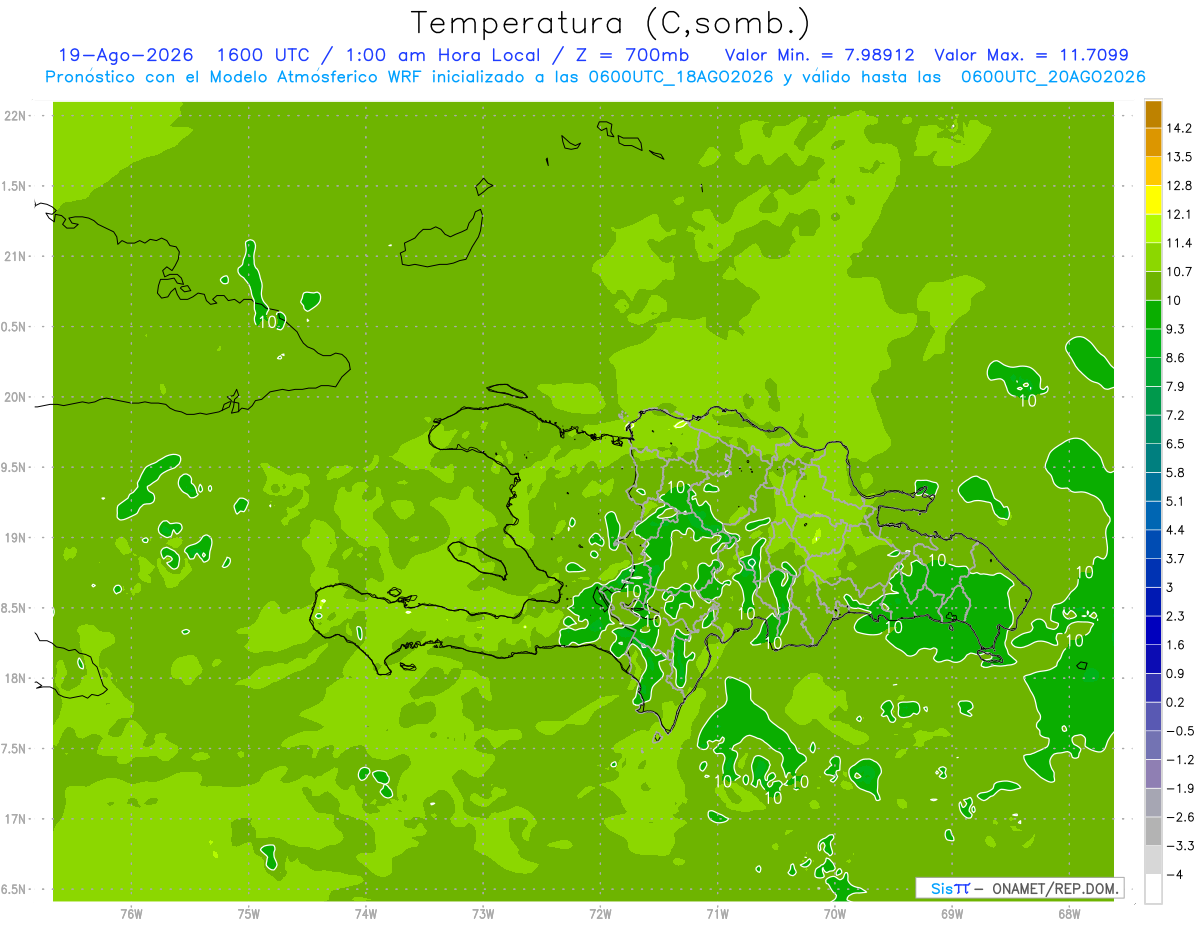Pick legend swatch between 10.7 and 11.4
The image size is (1200, 927).
[x=1153, y=258]
